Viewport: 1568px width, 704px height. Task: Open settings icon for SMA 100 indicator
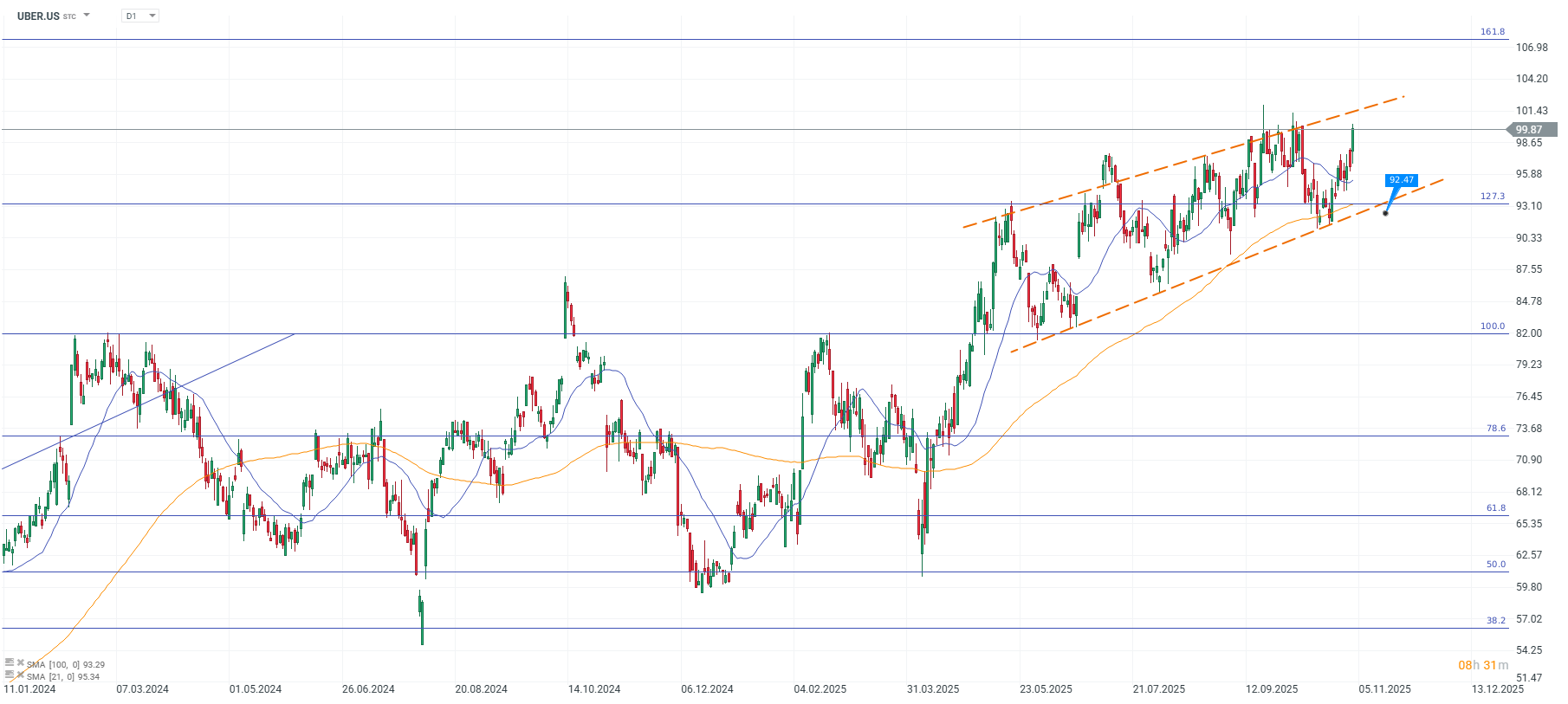click(10, 662)
